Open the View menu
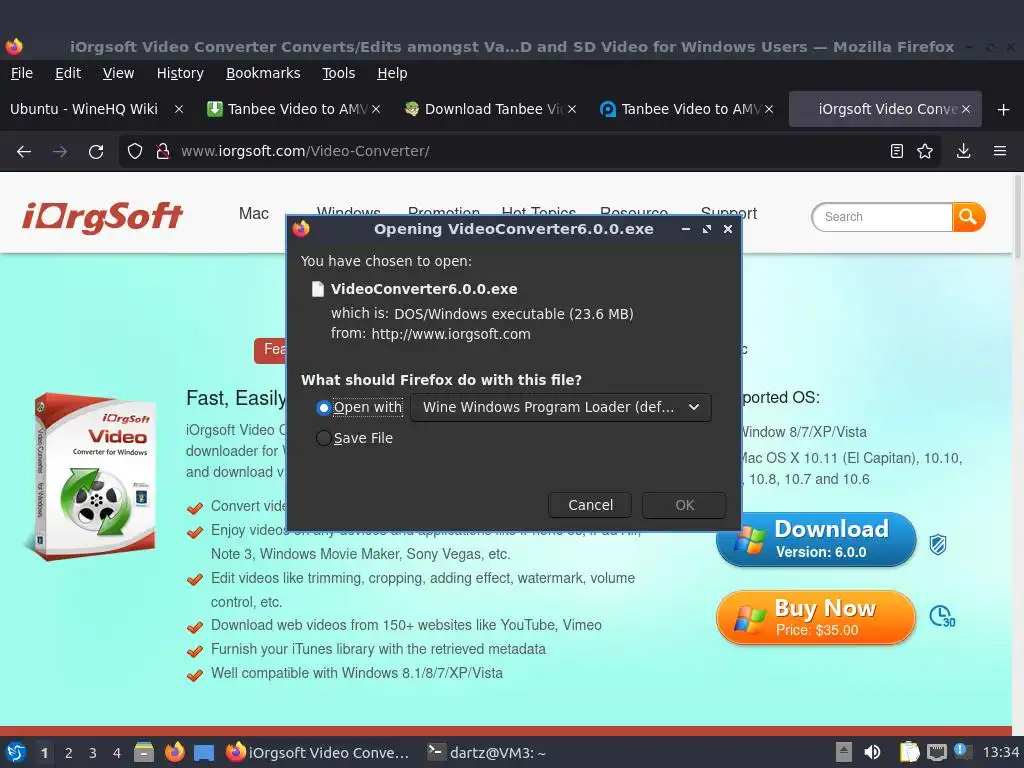Viewport: 1024px width, 768px height. pyautogui.click(x=118, y=73)
